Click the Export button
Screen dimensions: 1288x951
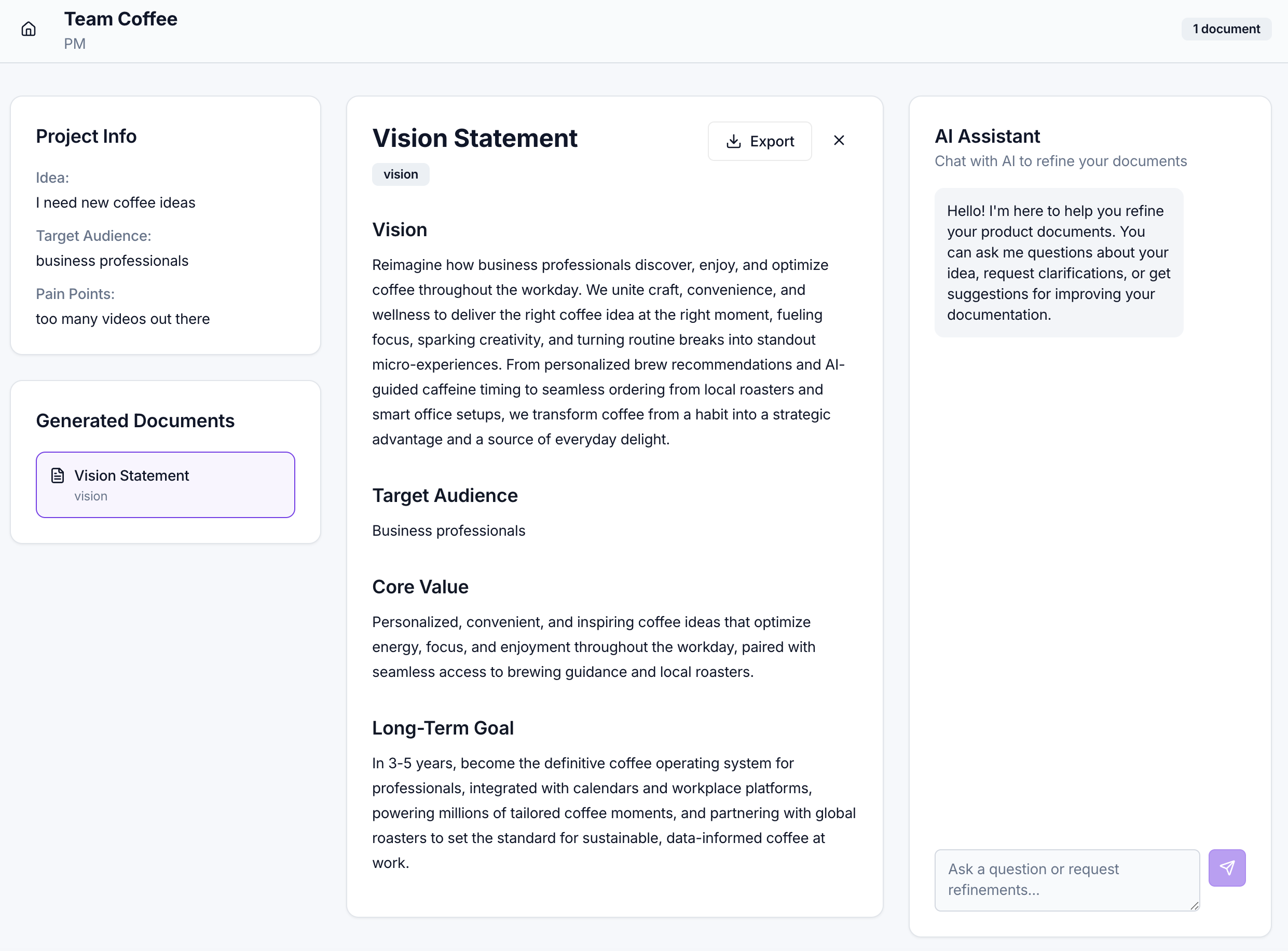coord(759,141)
